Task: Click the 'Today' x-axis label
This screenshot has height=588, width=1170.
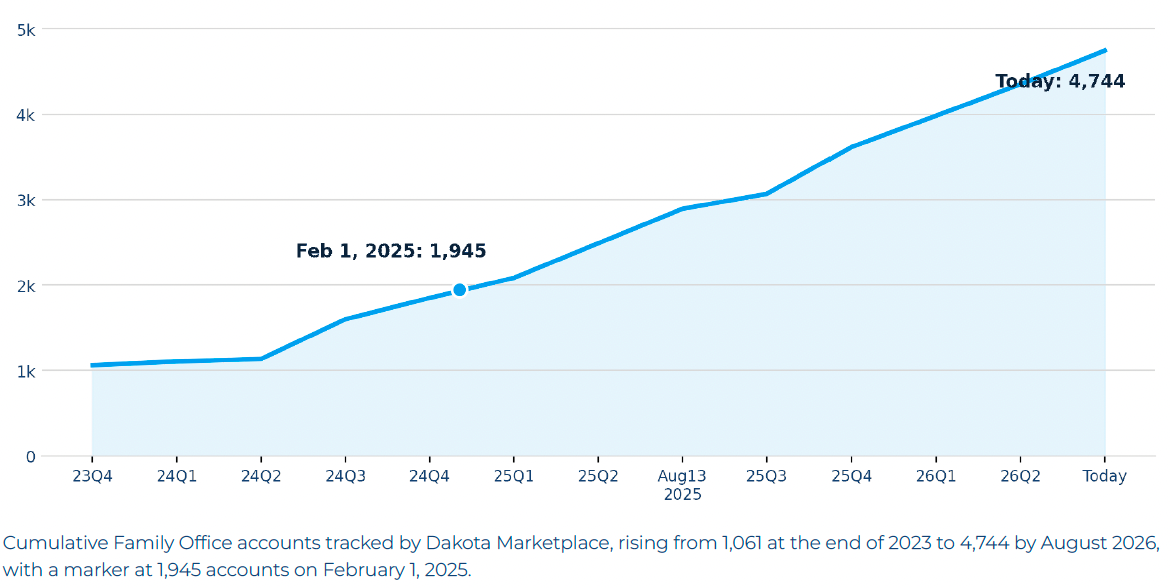Action: click(1104, 476)
